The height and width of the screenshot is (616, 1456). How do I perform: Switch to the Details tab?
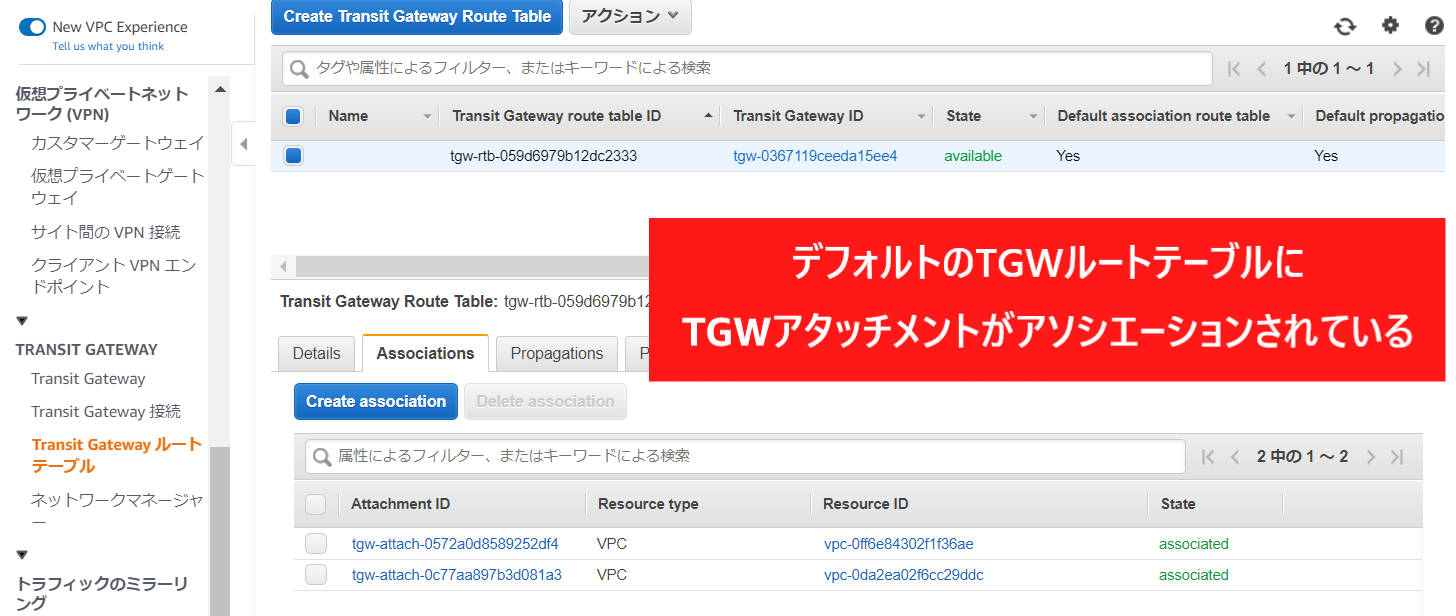[x=316, y=353]
